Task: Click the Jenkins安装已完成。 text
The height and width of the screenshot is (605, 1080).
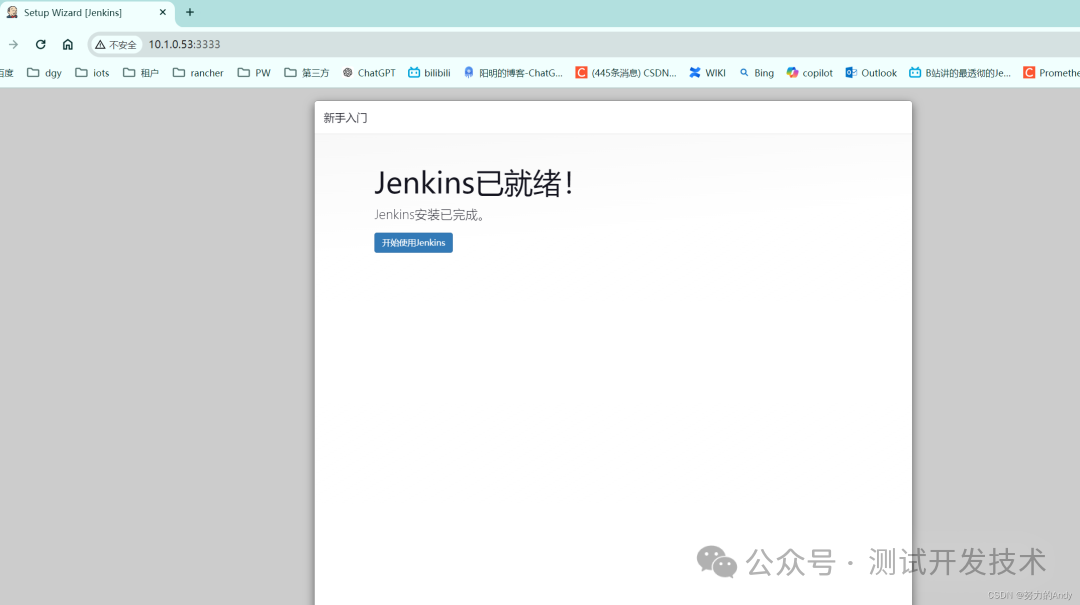Action: (x=431, y=215)
